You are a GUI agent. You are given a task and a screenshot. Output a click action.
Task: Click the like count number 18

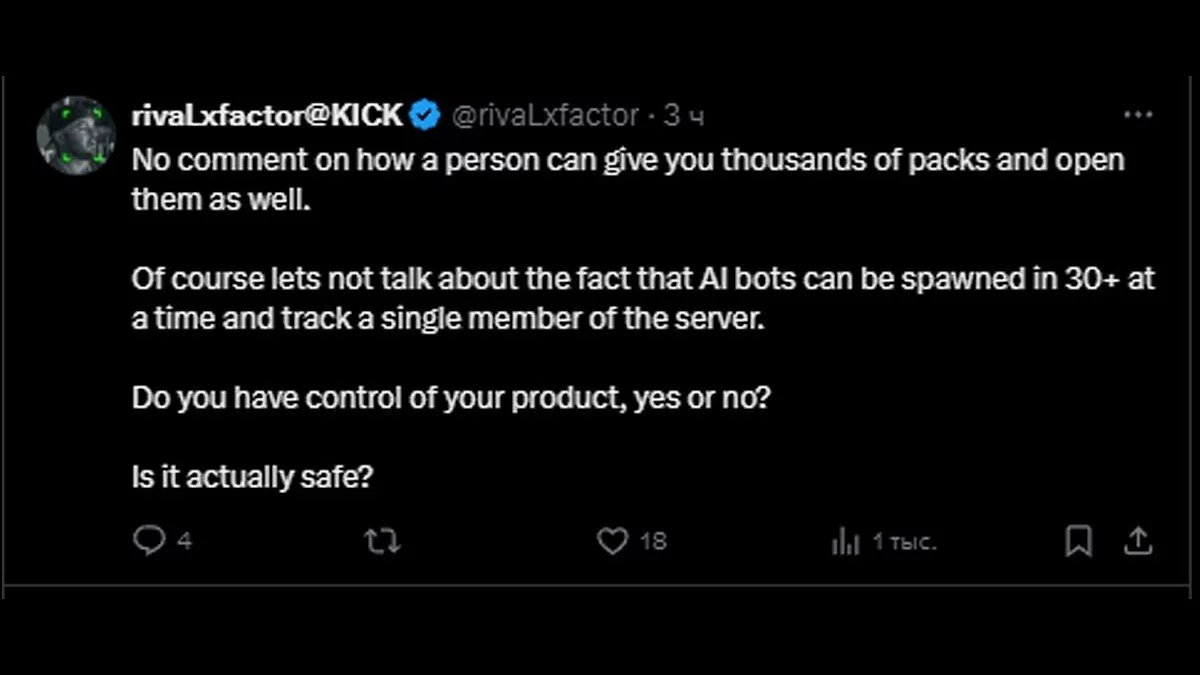[x=653, y=541]
